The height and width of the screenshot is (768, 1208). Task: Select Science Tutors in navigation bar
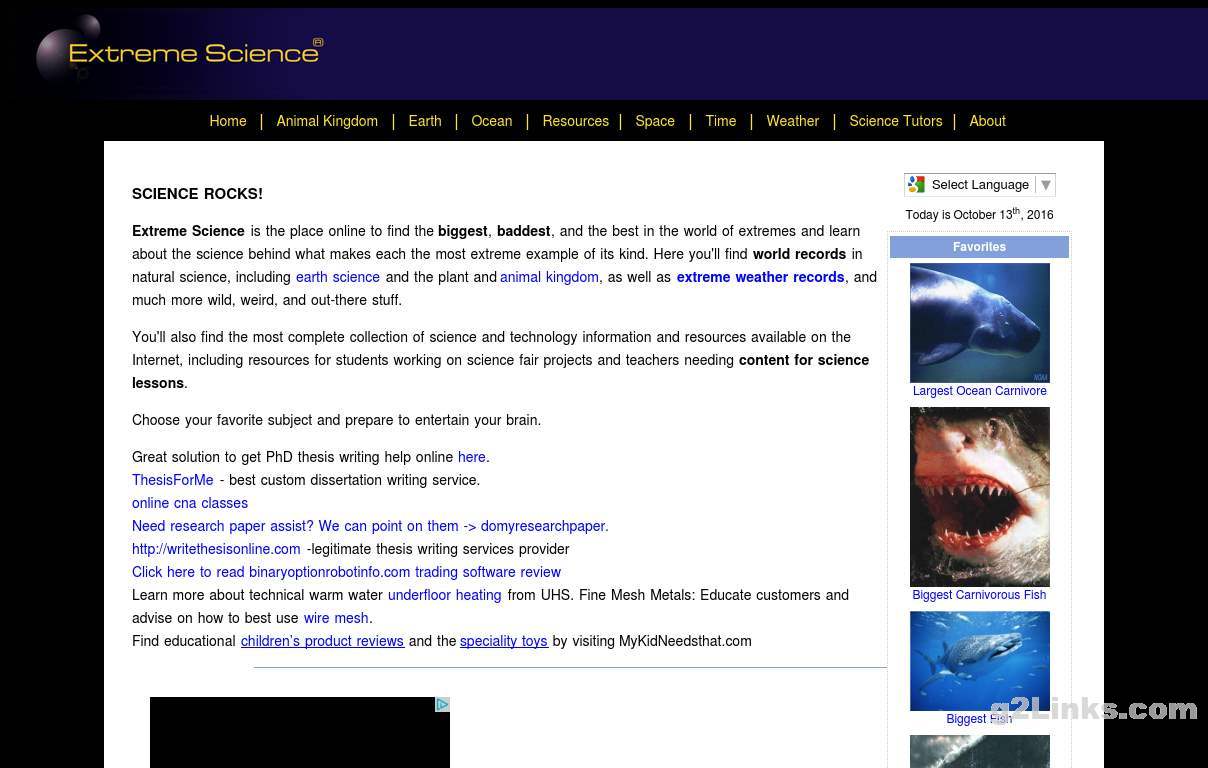pos(895,121)
